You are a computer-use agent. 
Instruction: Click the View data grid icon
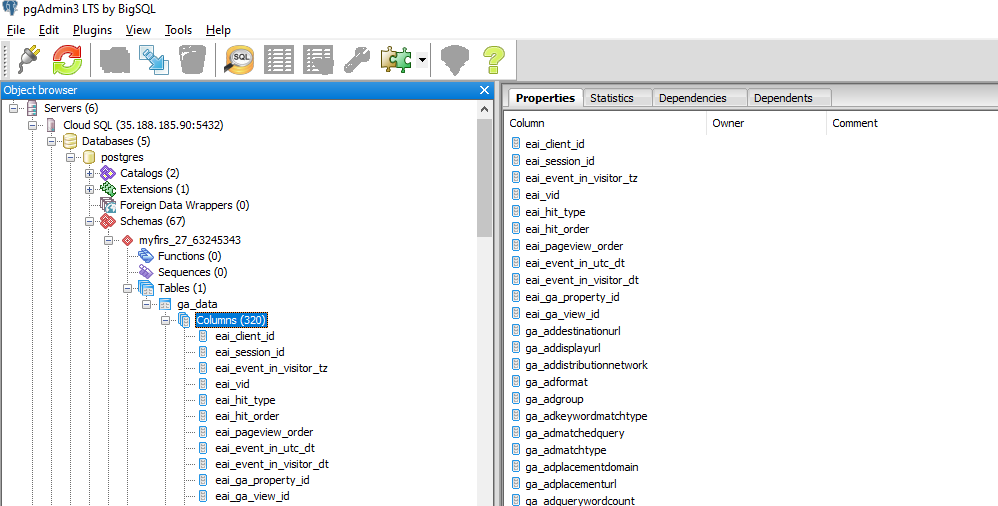tap(279, 60)
